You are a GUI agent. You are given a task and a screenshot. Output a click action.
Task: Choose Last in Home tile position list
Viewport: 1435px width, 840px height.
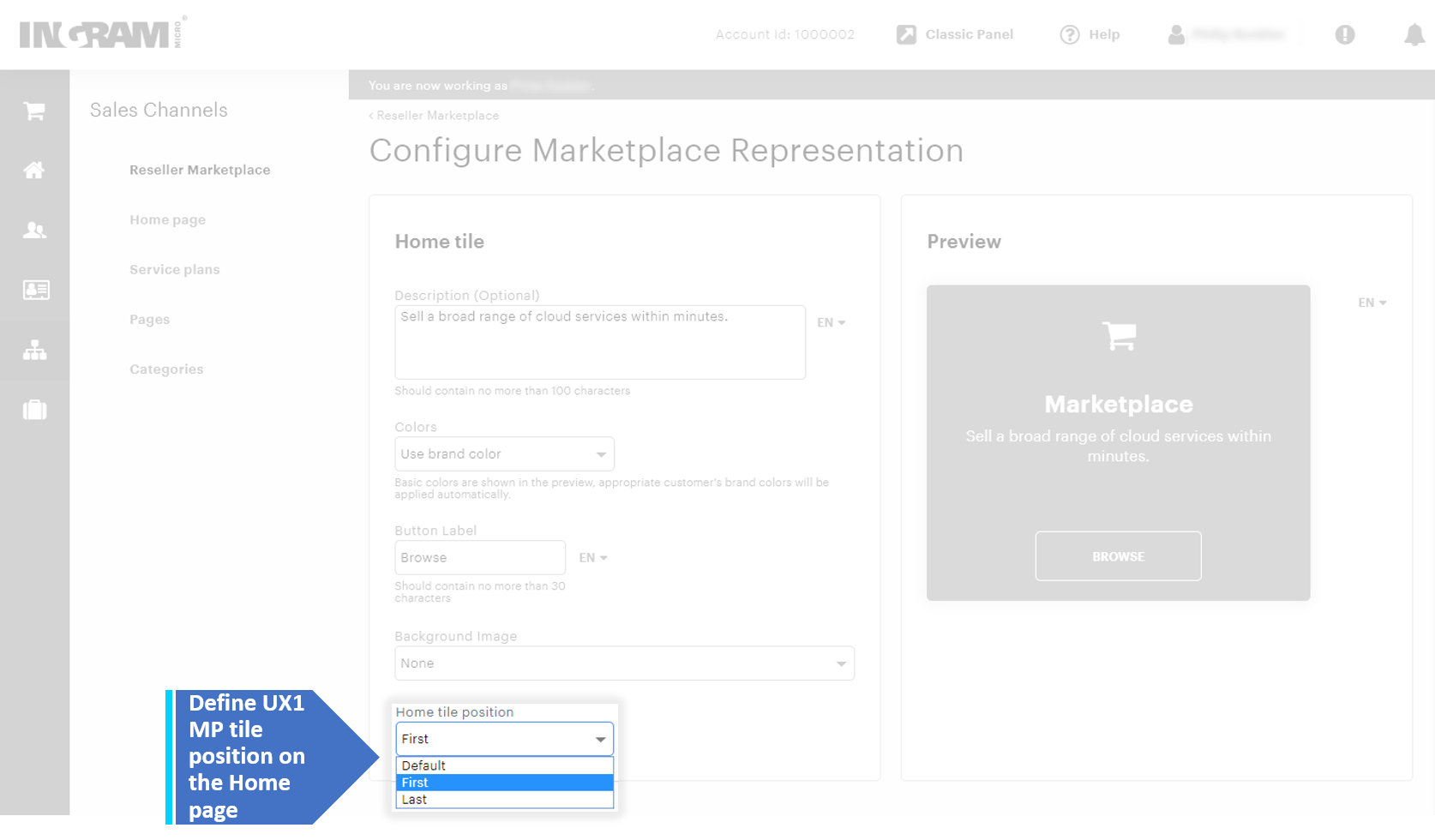504,800
